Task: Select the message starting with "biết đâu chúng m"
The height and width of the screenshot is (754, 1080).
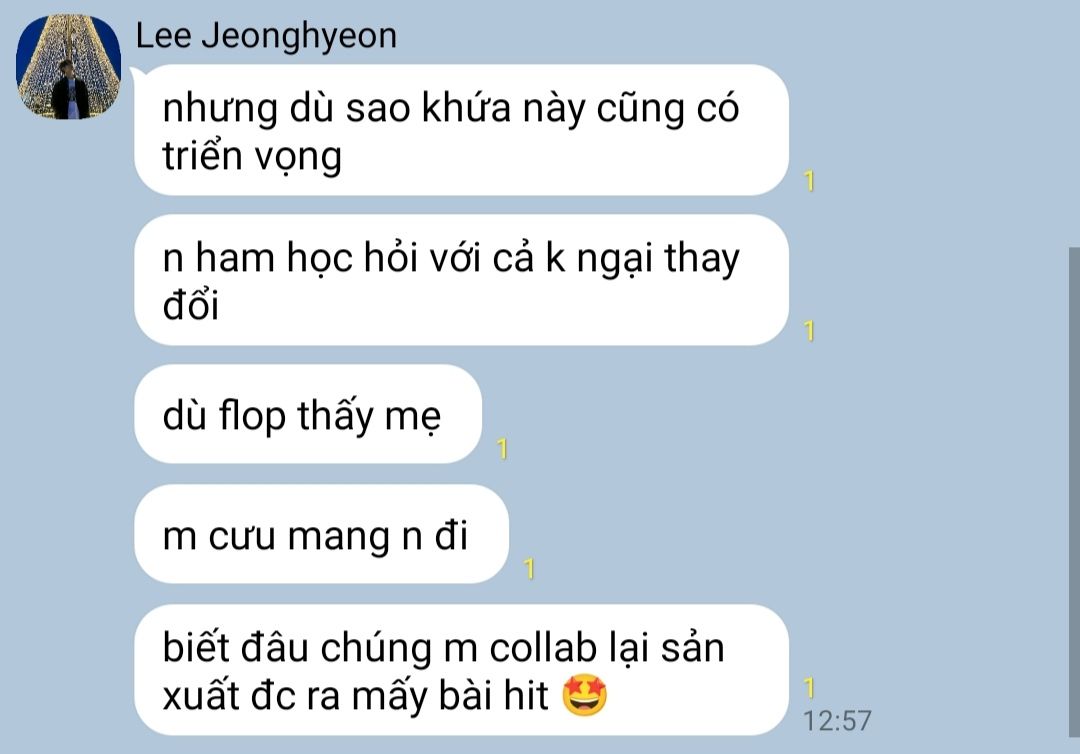Action: 461,670
